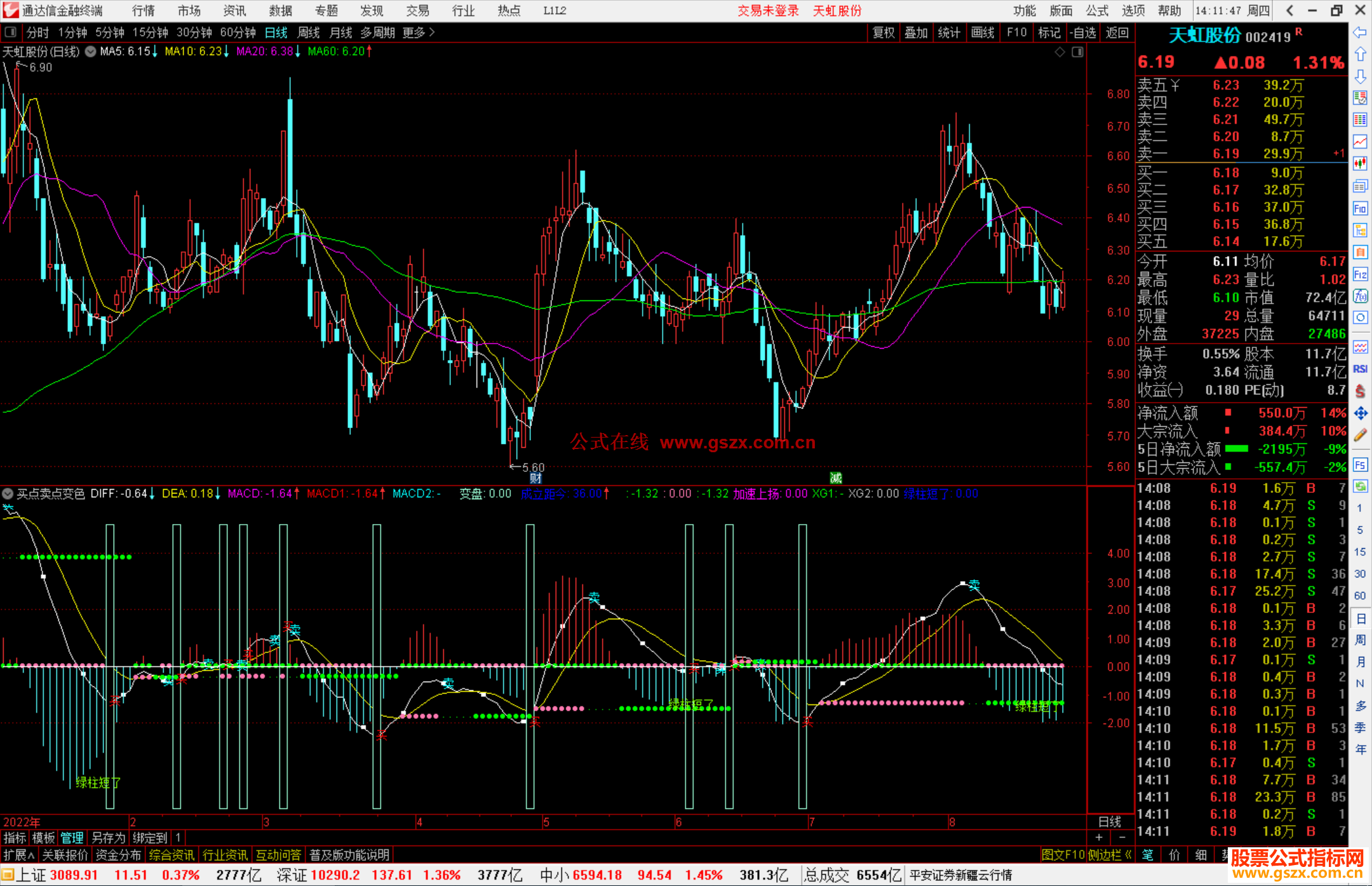Click the 画线 drawing button

point(983,32)
